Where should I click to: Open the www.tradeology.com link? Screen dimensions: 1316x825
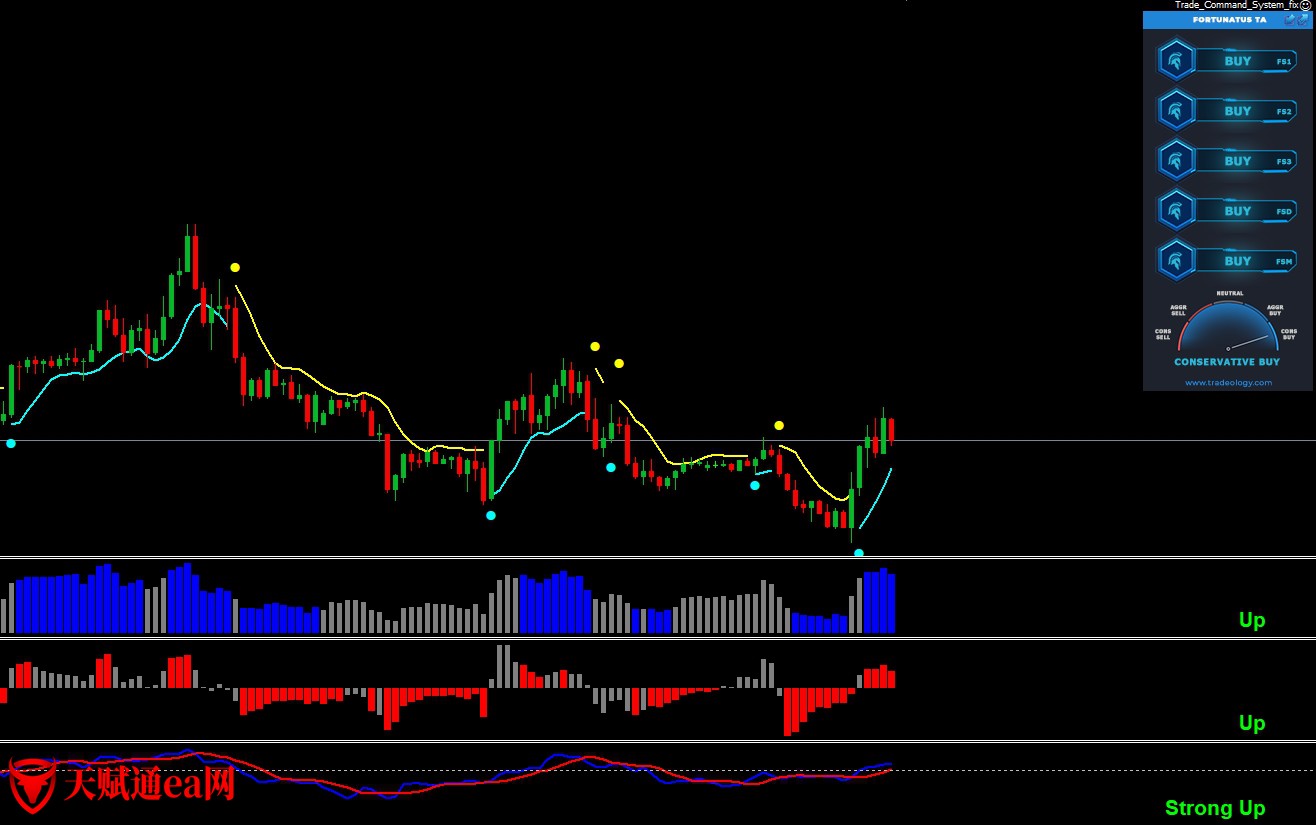point(1229,382)
